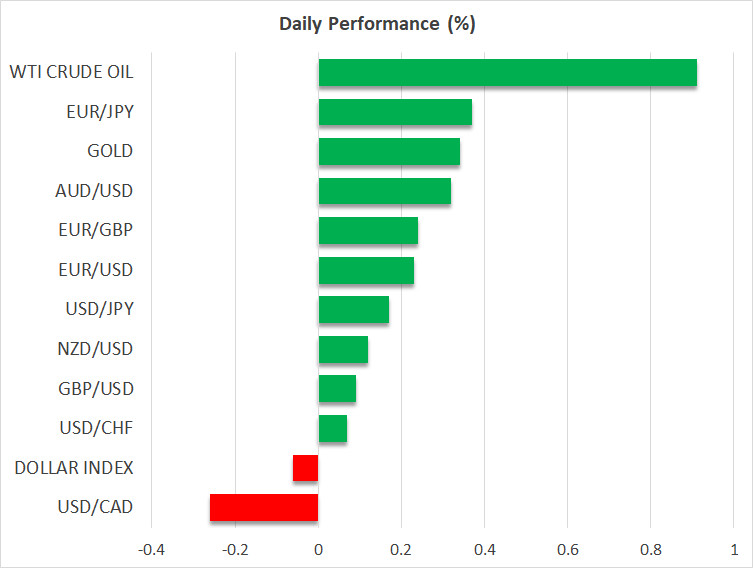Click the USD/CAD category label
Screen dimensions: 753x568
point(97,507)
